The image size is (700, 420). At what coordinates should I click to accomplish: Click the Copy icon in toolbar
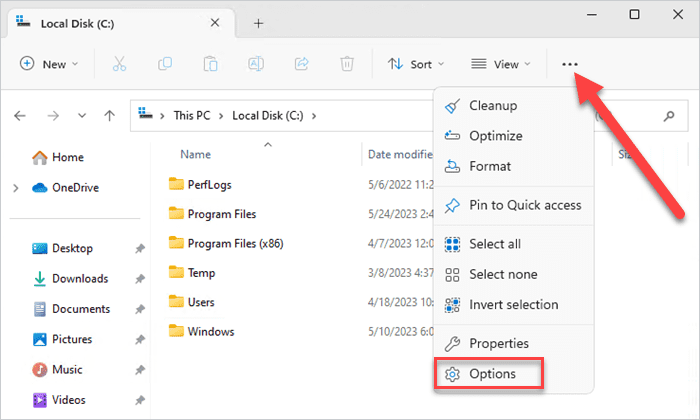(165, 64)
